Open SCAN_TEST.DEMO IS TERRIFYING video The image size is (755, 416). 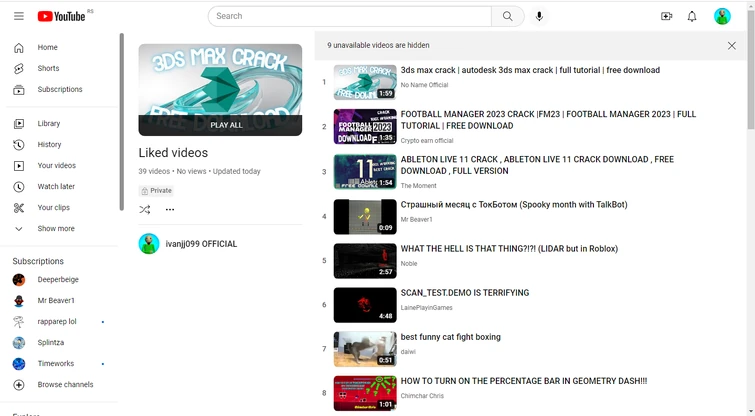point(465,293)
